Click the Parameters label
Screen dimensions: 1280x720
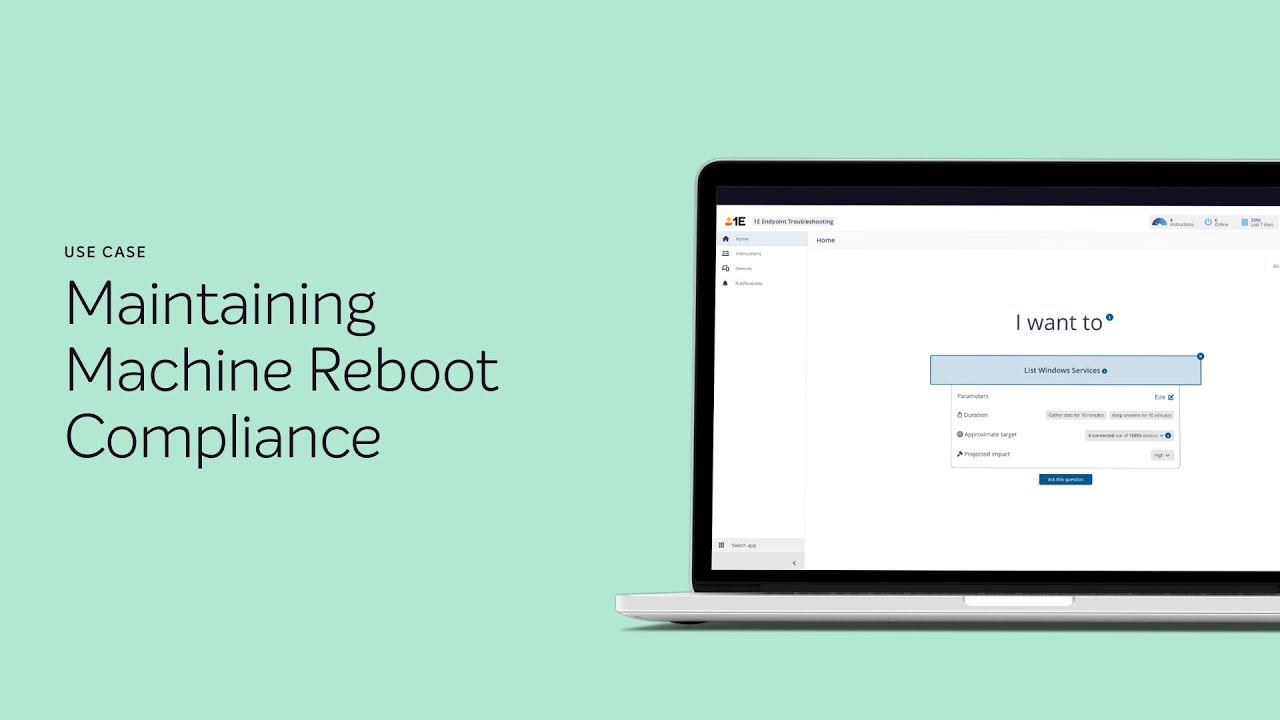[972, 396]
